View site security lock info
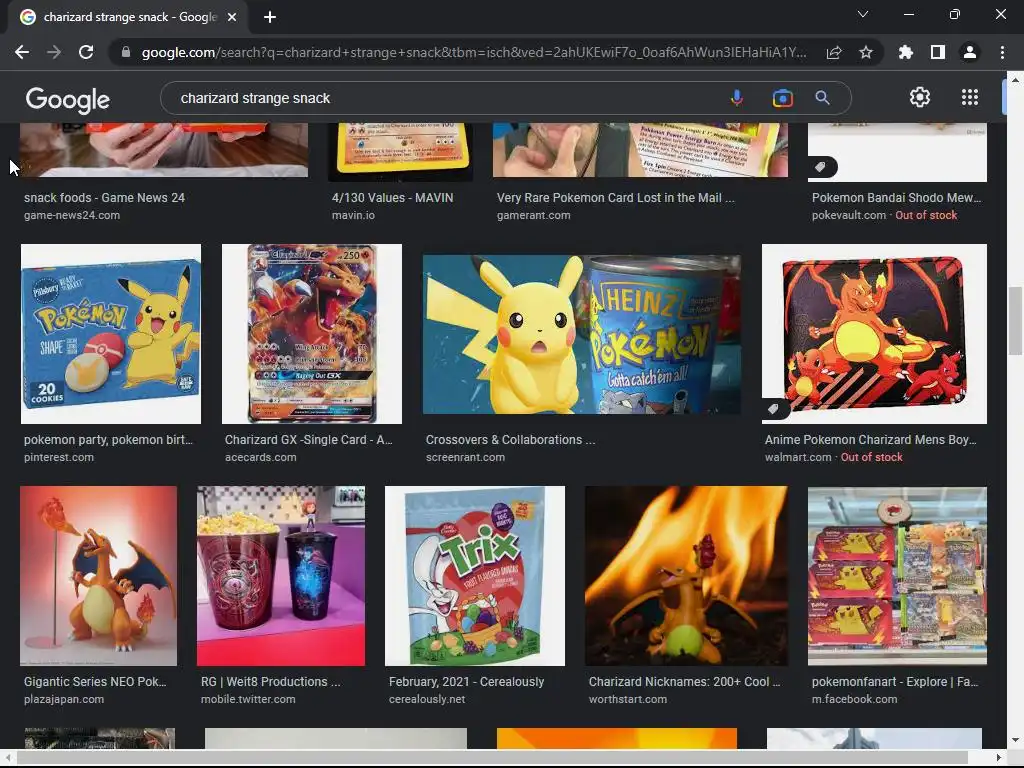Screen dimensions: 1024x768 [x=126, y=52]
